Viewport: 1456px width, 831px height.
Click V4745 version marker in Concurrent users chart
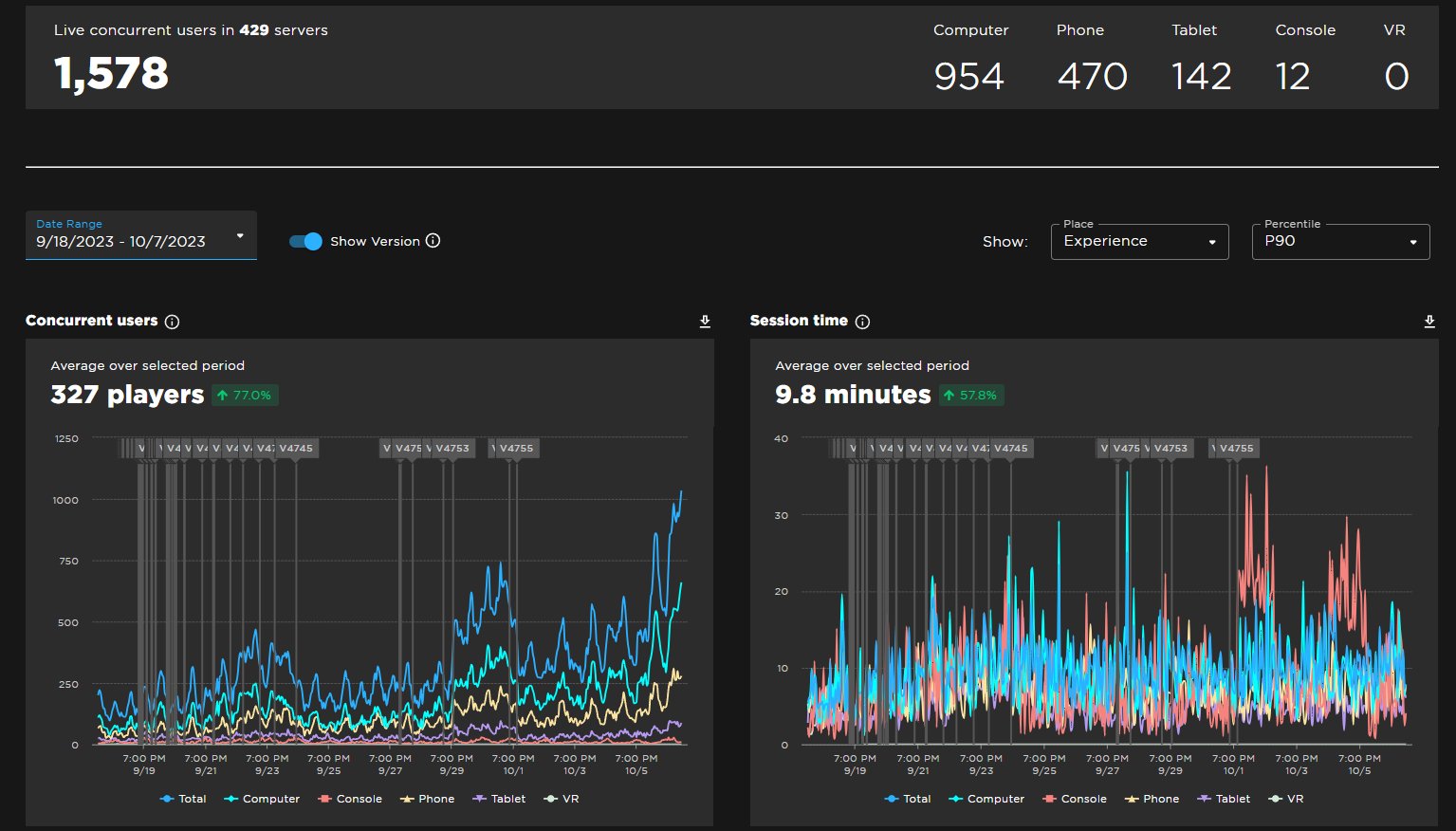(296, 449)
